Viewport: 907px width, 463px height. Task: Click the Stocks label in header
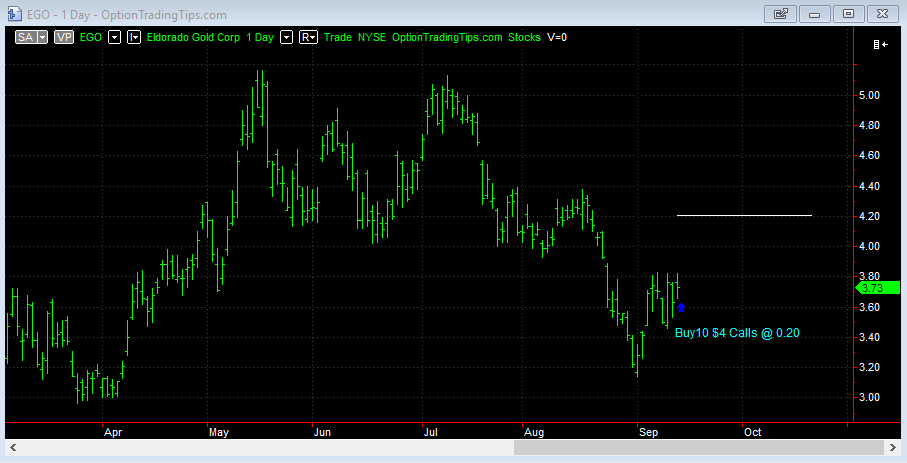pyautogui.click(x=524, y=38)
